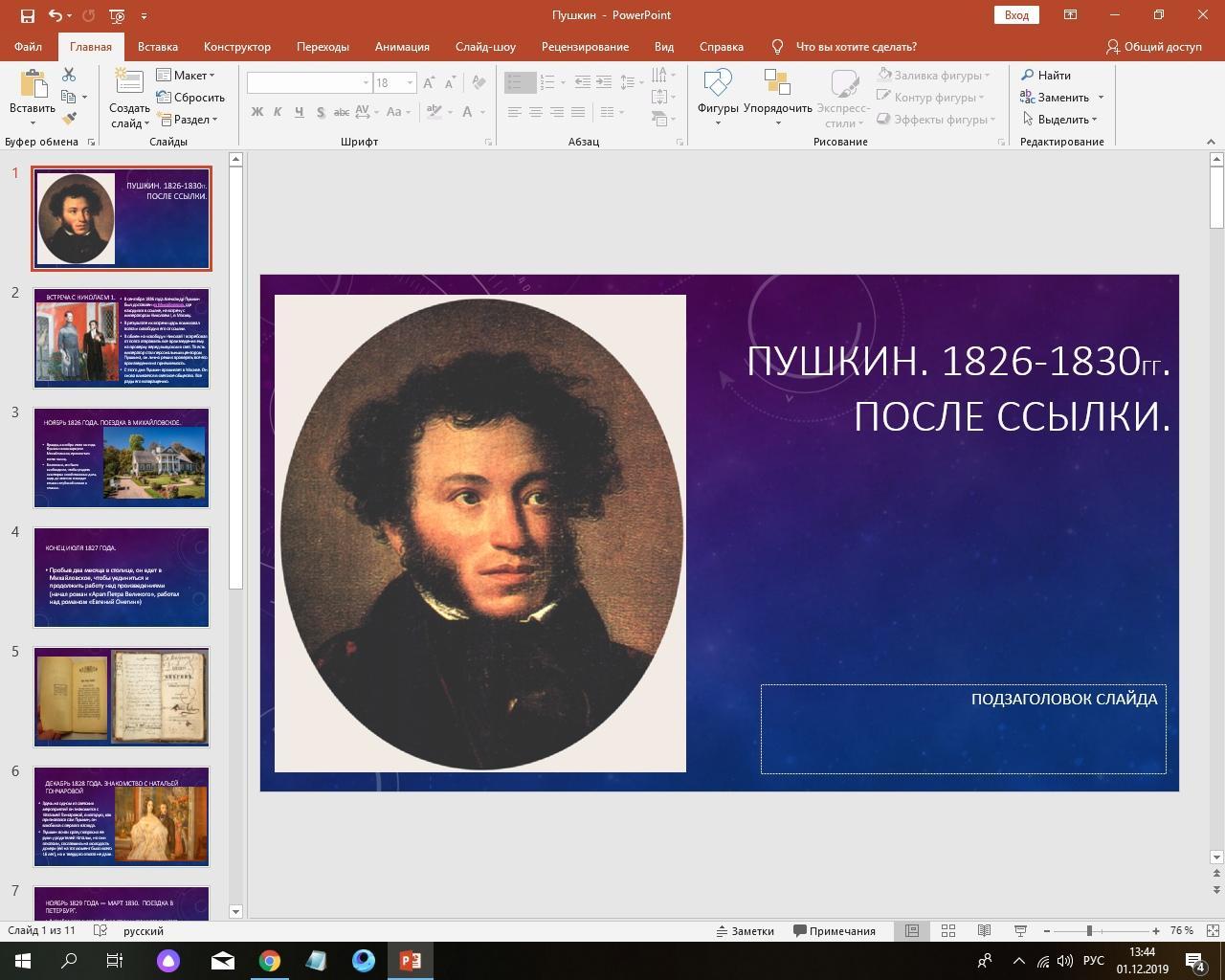This screenshot has width=1225, height=980.
Task: Toggle strikethrough (abc) formatting
Action: [x=341, y=112]
